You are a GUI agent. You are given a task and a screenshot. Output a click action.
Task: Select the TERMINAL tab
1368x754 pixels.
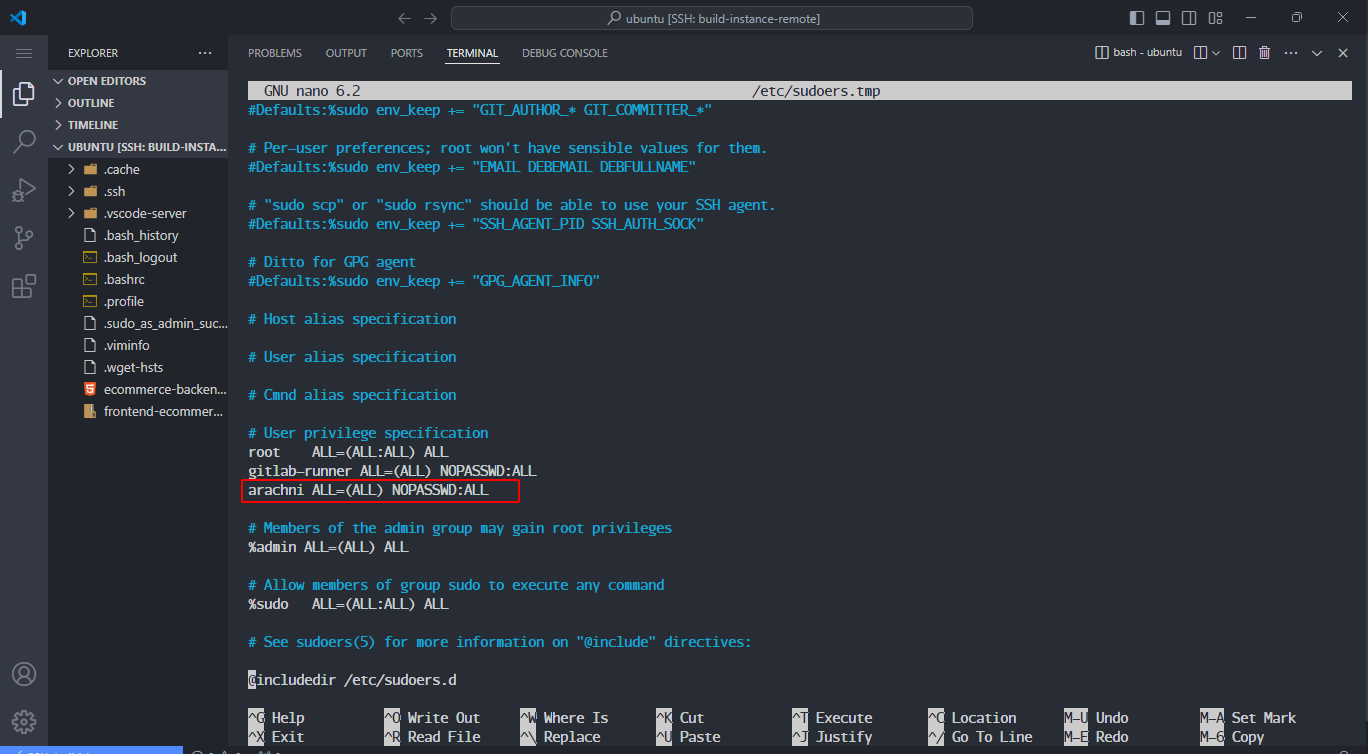pyautogui.click(x=472, y=53)
